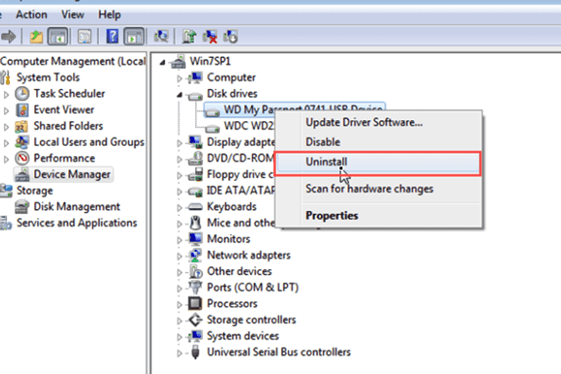
Task: Click the Storage controllers category icon
Action: pyautogui.click(x=195, y=320)
